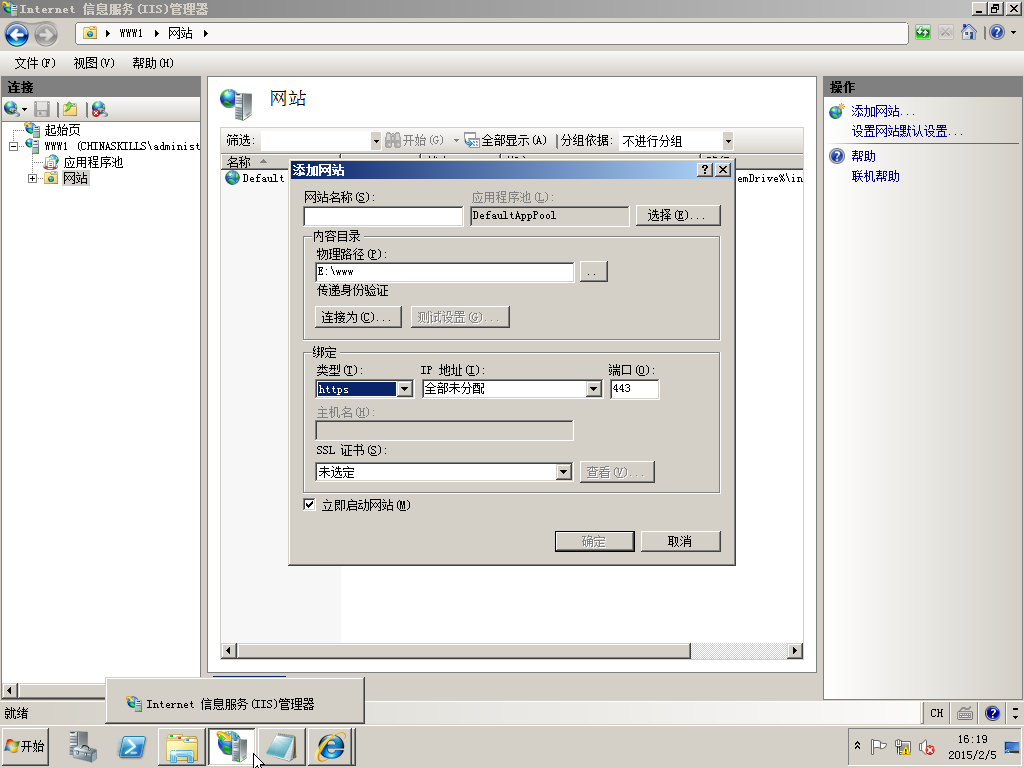Click the 选择(E)... button
The height and width of the screenshot is (768, 1024).
[x=678, y=216]
